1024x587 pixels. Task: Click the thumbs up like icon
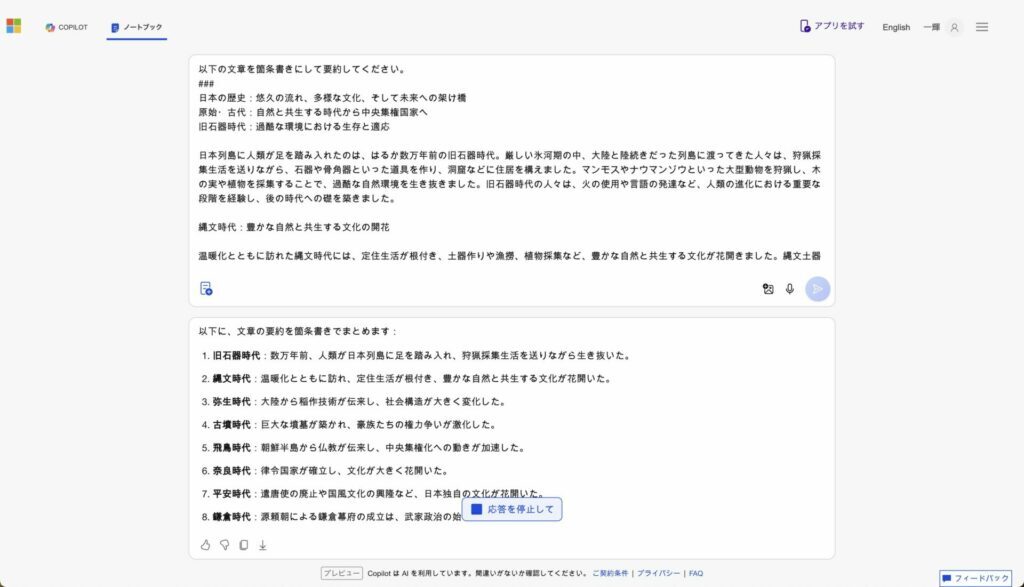(205, 545)
